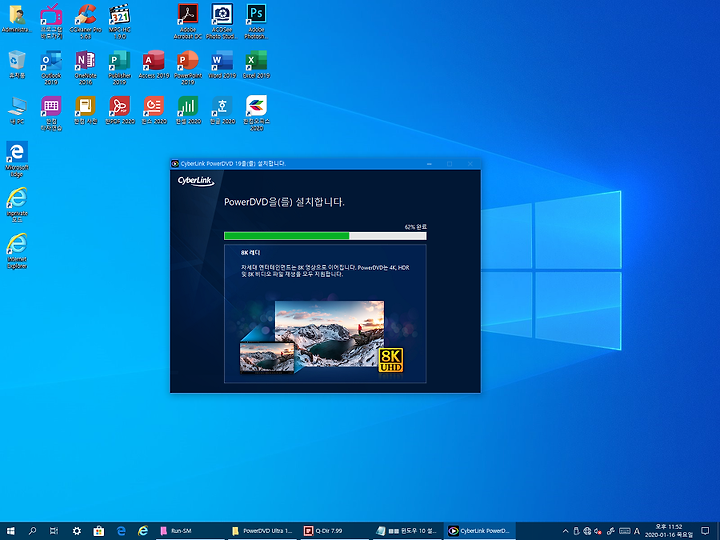This screenshot has width=720, height=540.
Task: Launch the Internet Explorer desktop shortcut
Action: (17, 251)
